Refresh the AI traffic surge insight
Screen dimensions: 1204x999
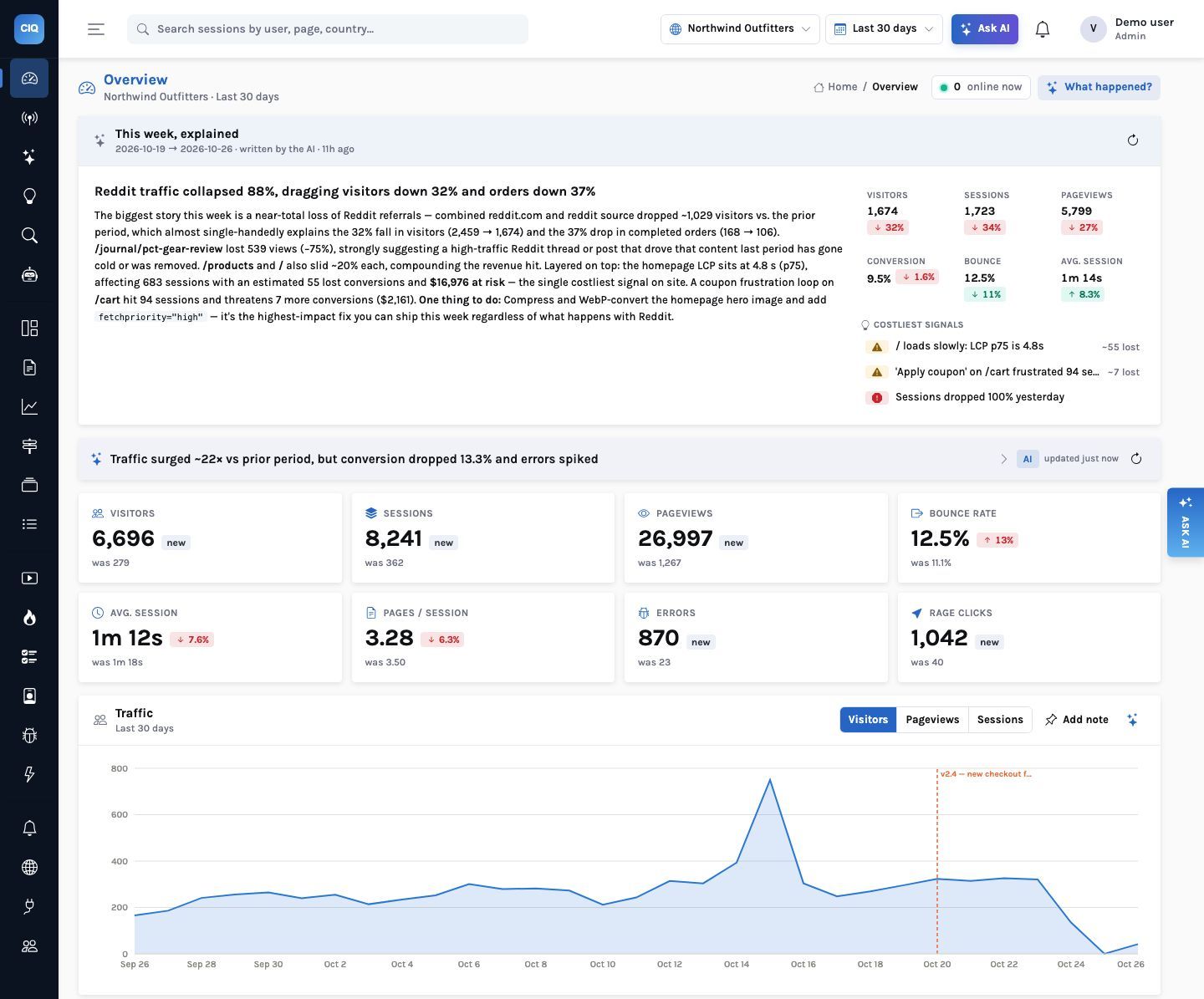point(1136,459)
